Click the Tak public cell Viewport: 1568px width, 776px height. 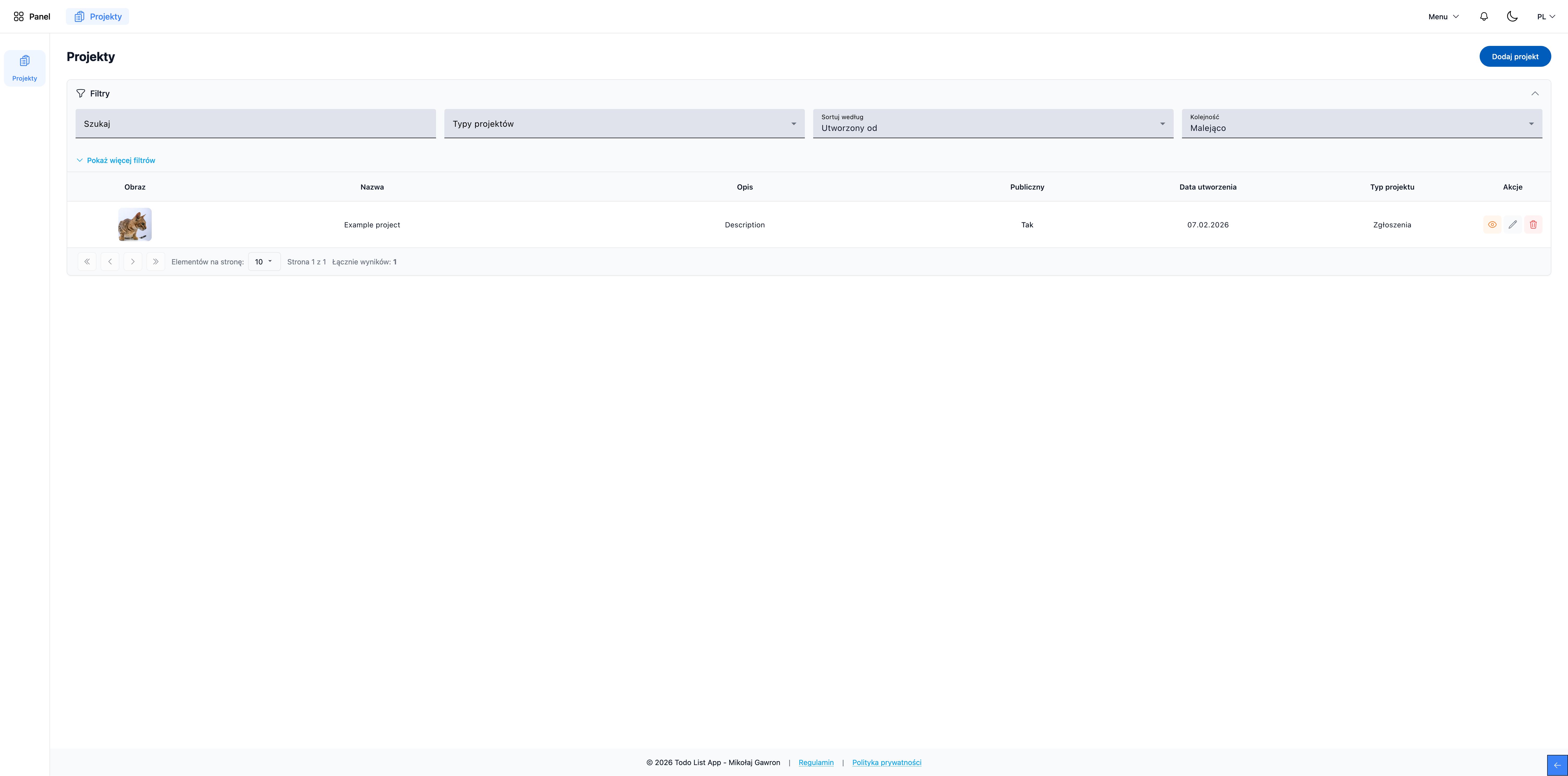1027,225
